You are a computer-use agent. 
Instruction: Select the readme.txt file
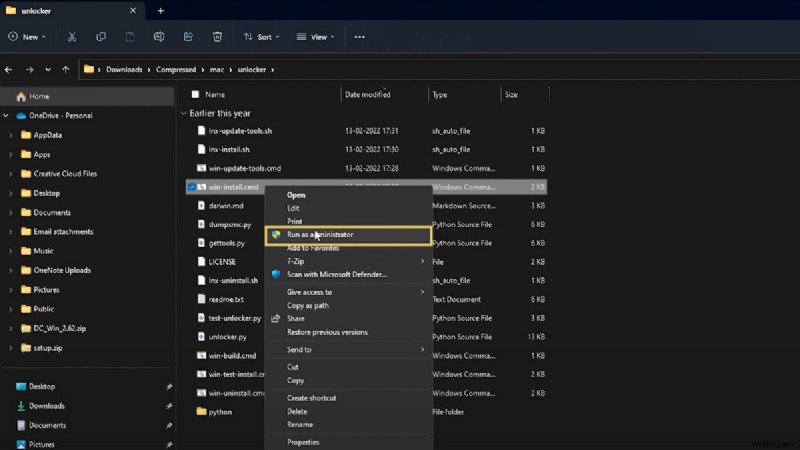pyautogui.click(x=226, y=299)
